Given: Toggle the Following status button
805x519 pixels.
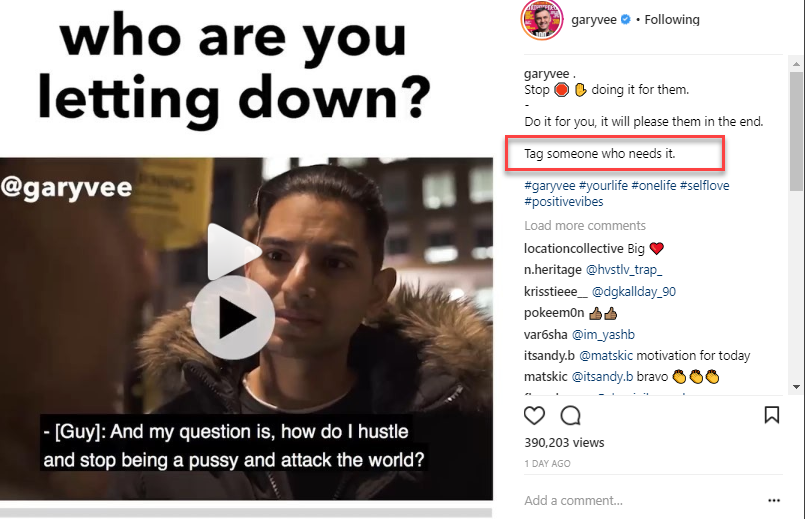Looking at the screenshot, I should [x=672, y=20].
